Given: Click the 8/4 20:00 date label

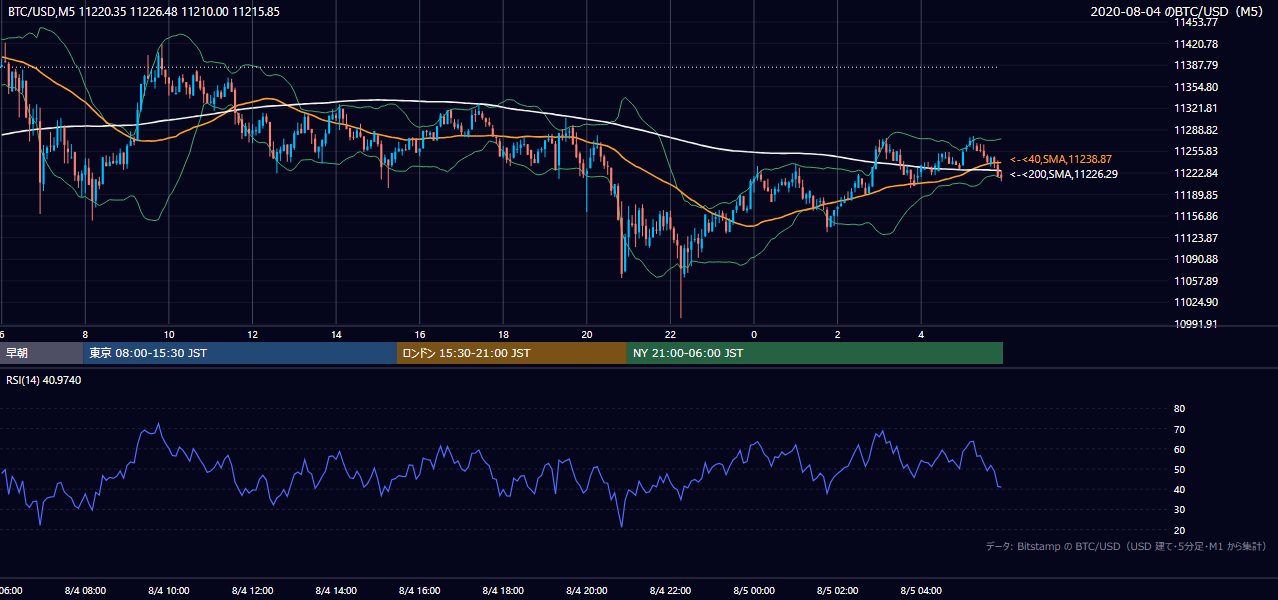Looking at the screenshot, I should (587, 591).
